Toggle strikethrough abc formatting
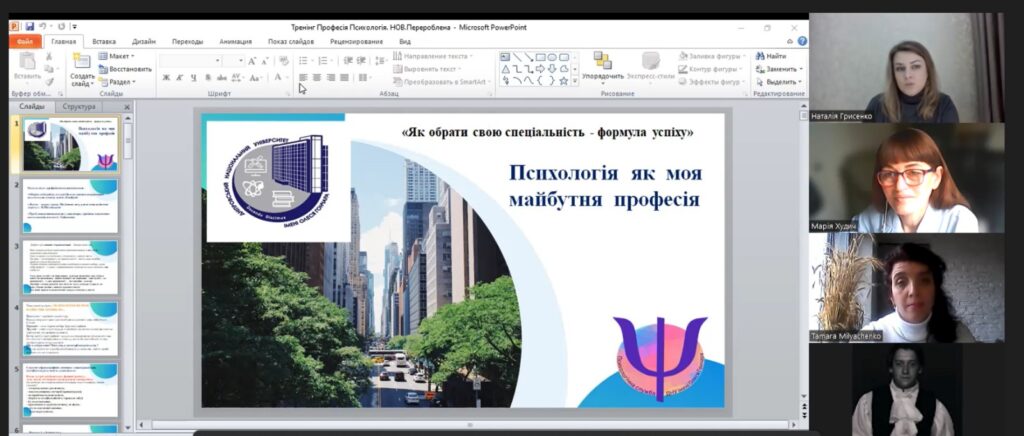 click(x=221, y=78)
